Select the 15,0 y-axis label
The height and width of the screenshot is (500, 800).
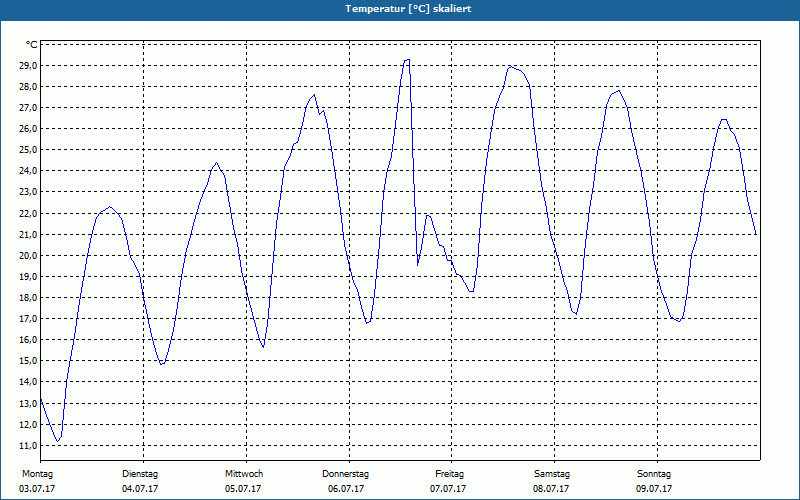tap(29, 361)
